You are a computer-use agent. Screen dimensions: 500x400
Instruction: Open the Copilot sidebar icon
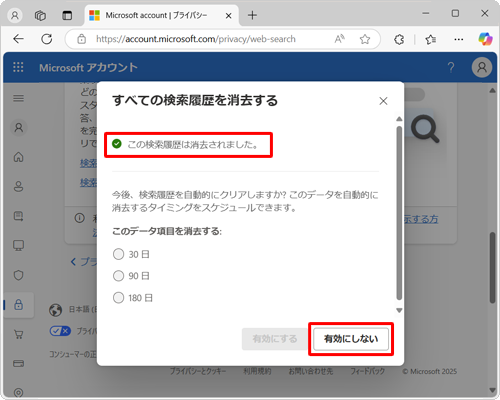[485, 39]
